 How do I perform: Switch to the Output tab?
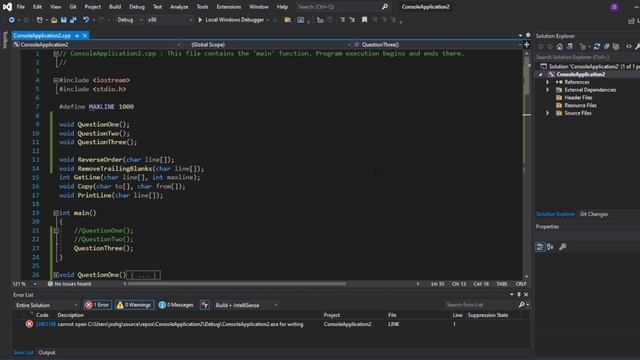47,352
